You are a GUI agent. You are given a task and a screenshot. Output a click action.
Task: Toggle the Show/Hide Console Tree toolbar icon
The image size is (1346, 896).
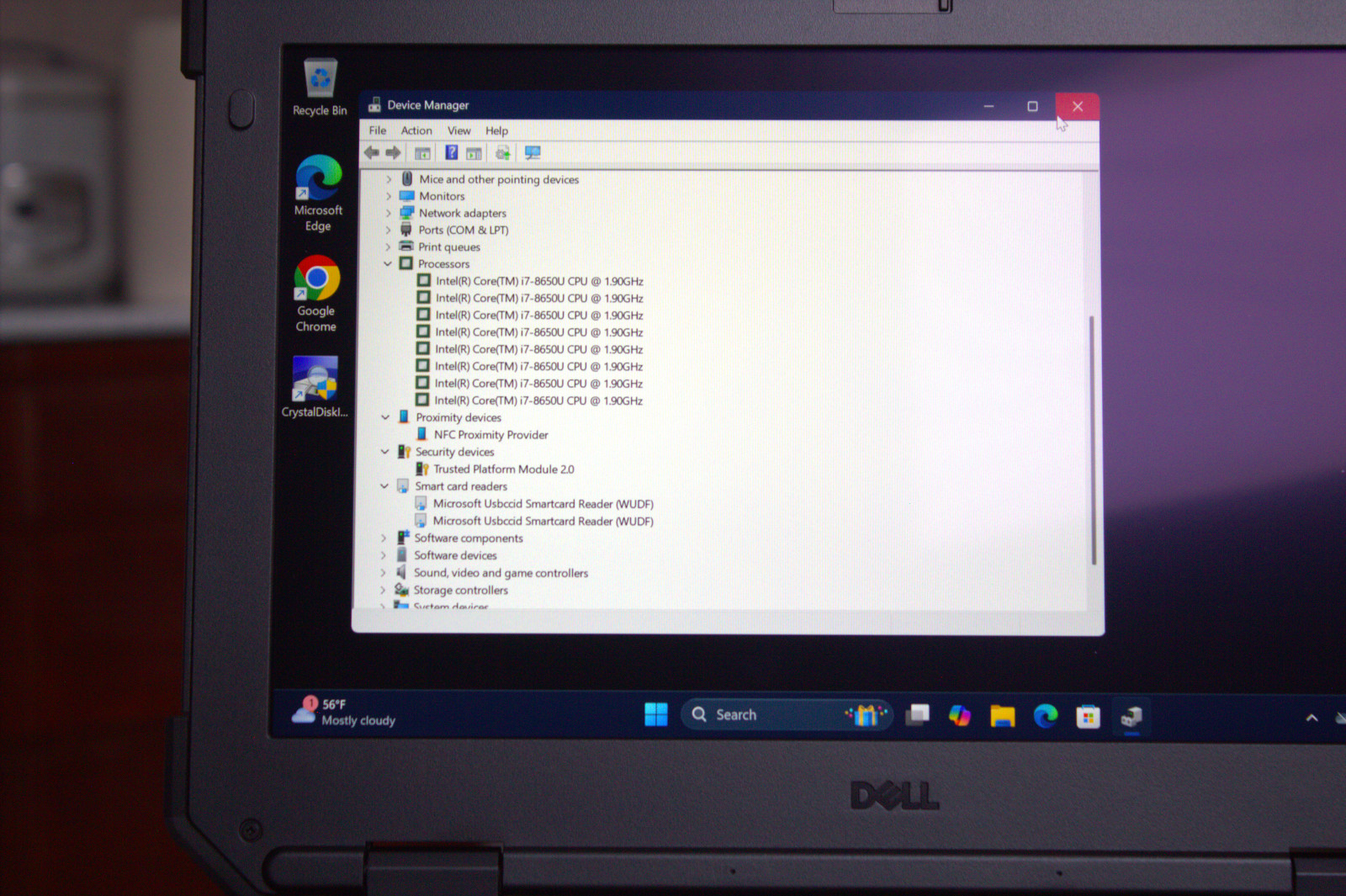(422, 153)
